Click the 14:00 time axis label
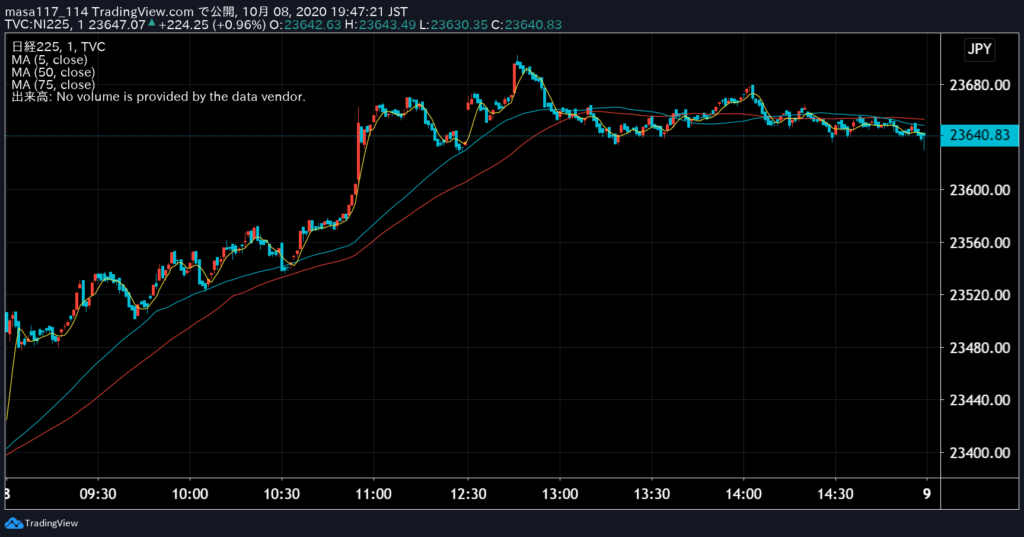The image size is (1024, 537). (743, 494)
